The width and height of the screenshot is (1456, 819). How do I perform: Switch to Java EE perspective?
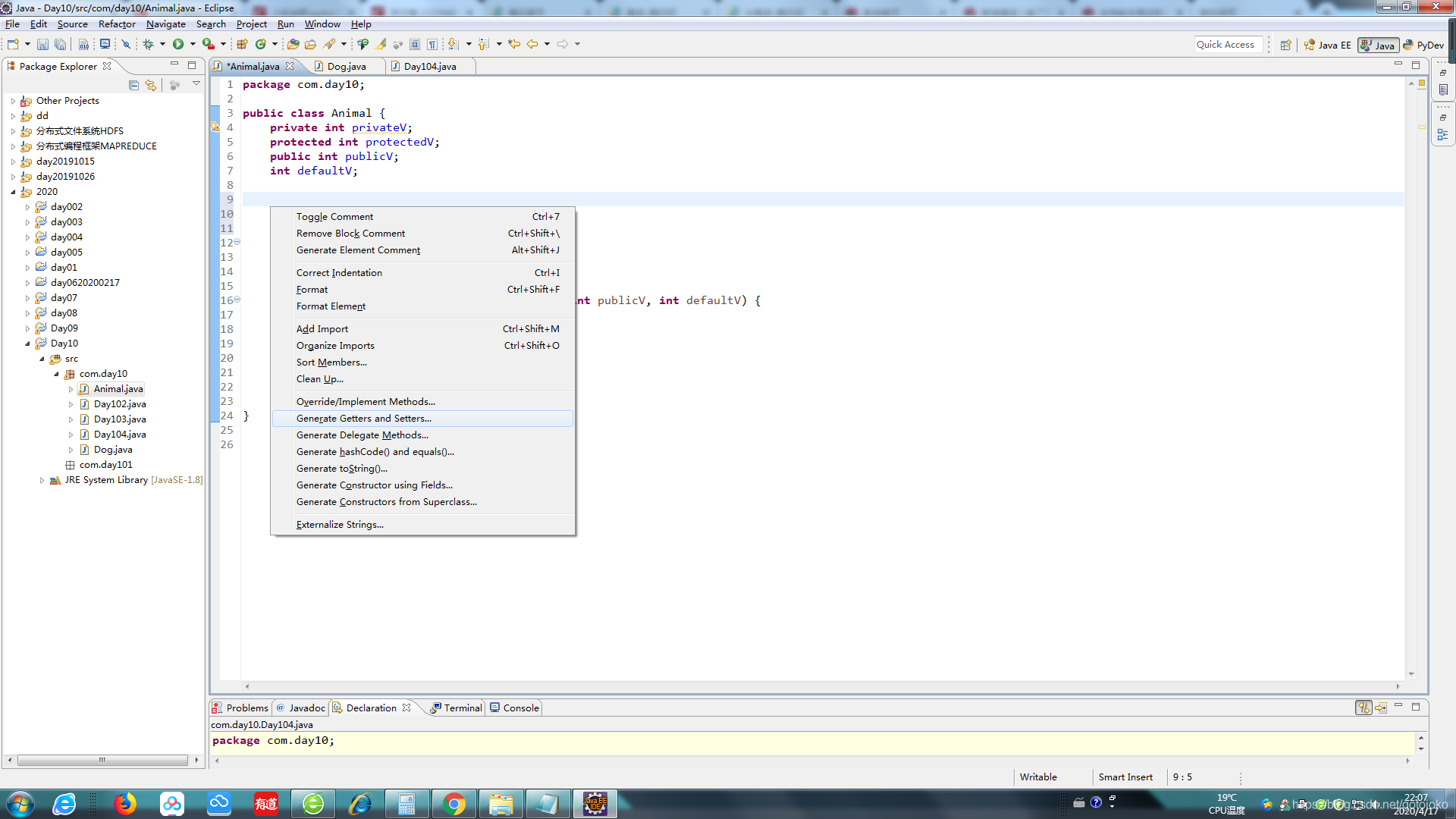pyautogui.click(x=1327, y=45)
